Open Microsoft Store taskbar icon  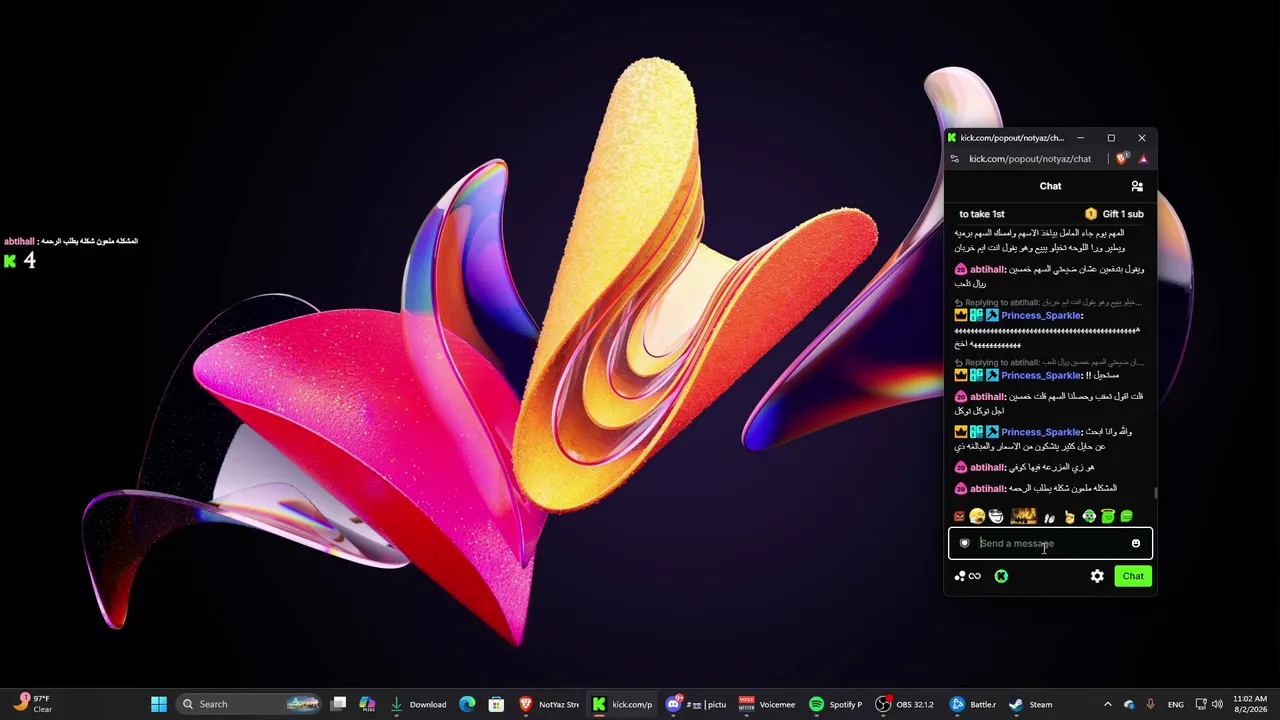(496, 704)
